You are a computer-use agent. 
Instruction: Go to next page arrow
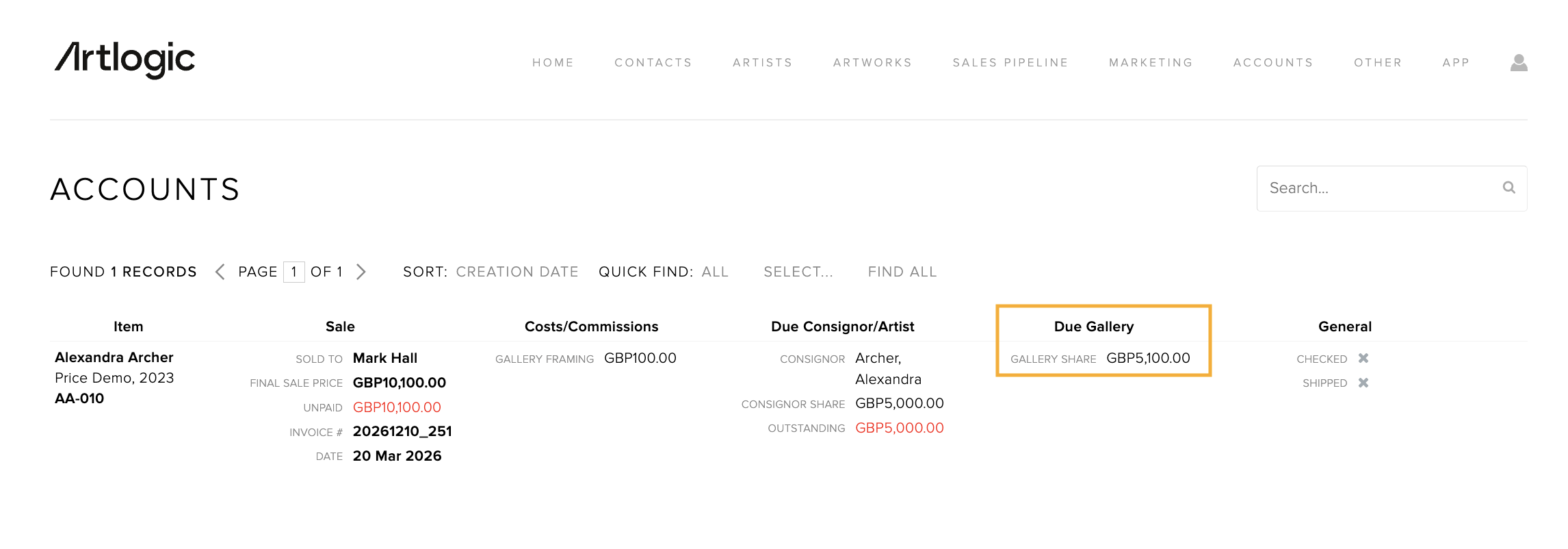(x=361, y=272)
